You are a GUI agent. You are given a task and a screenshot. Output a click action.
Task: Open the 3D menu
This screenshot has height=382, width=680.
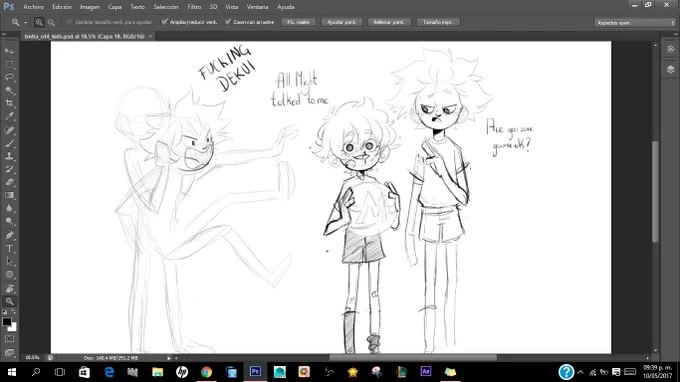(213, 7)
